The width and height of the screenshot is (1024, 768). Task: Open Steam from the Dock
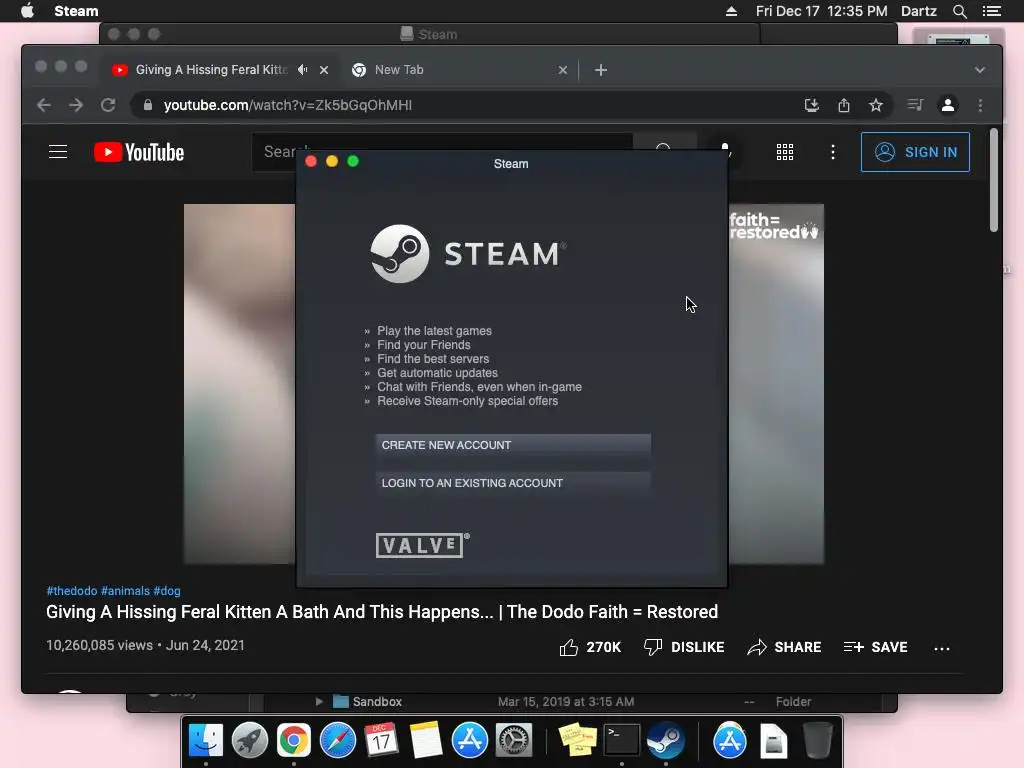(665, 741)
